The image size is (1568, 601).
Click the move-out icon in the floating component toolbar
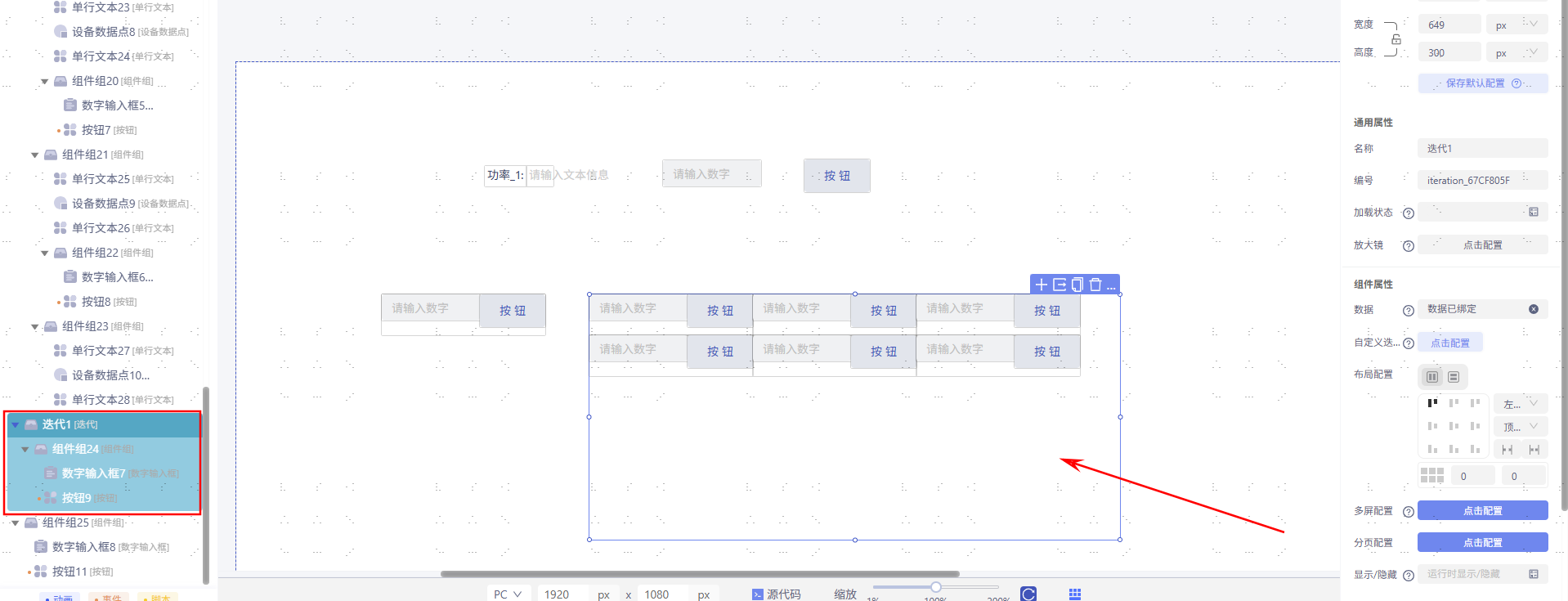(1060, 285)
